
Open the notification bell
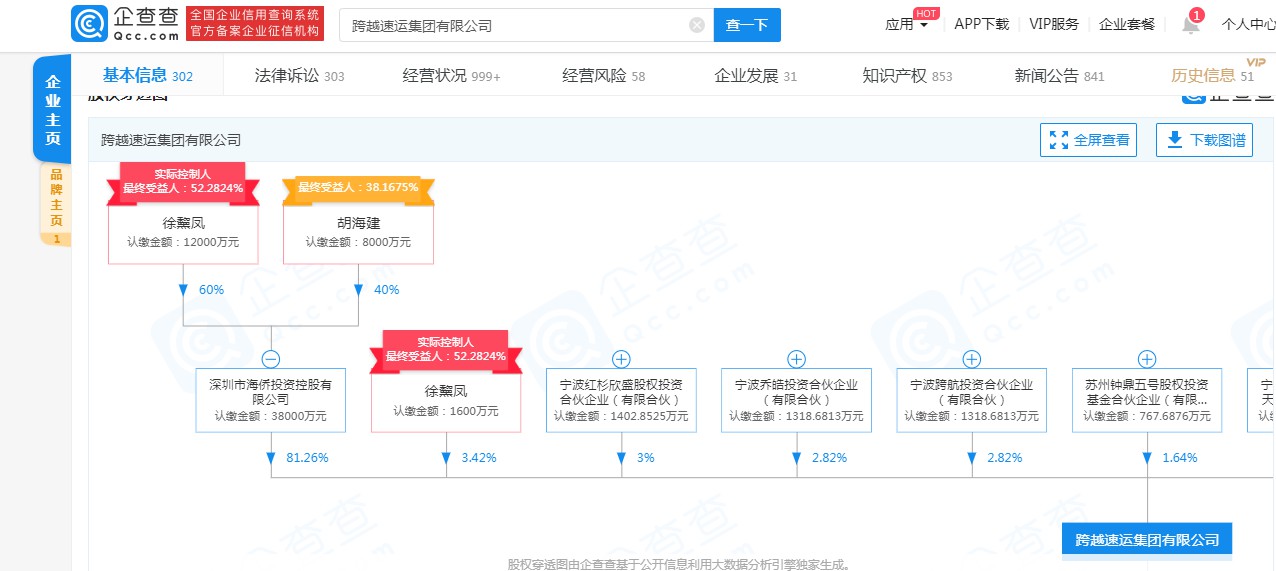(x=1191, y=24)
